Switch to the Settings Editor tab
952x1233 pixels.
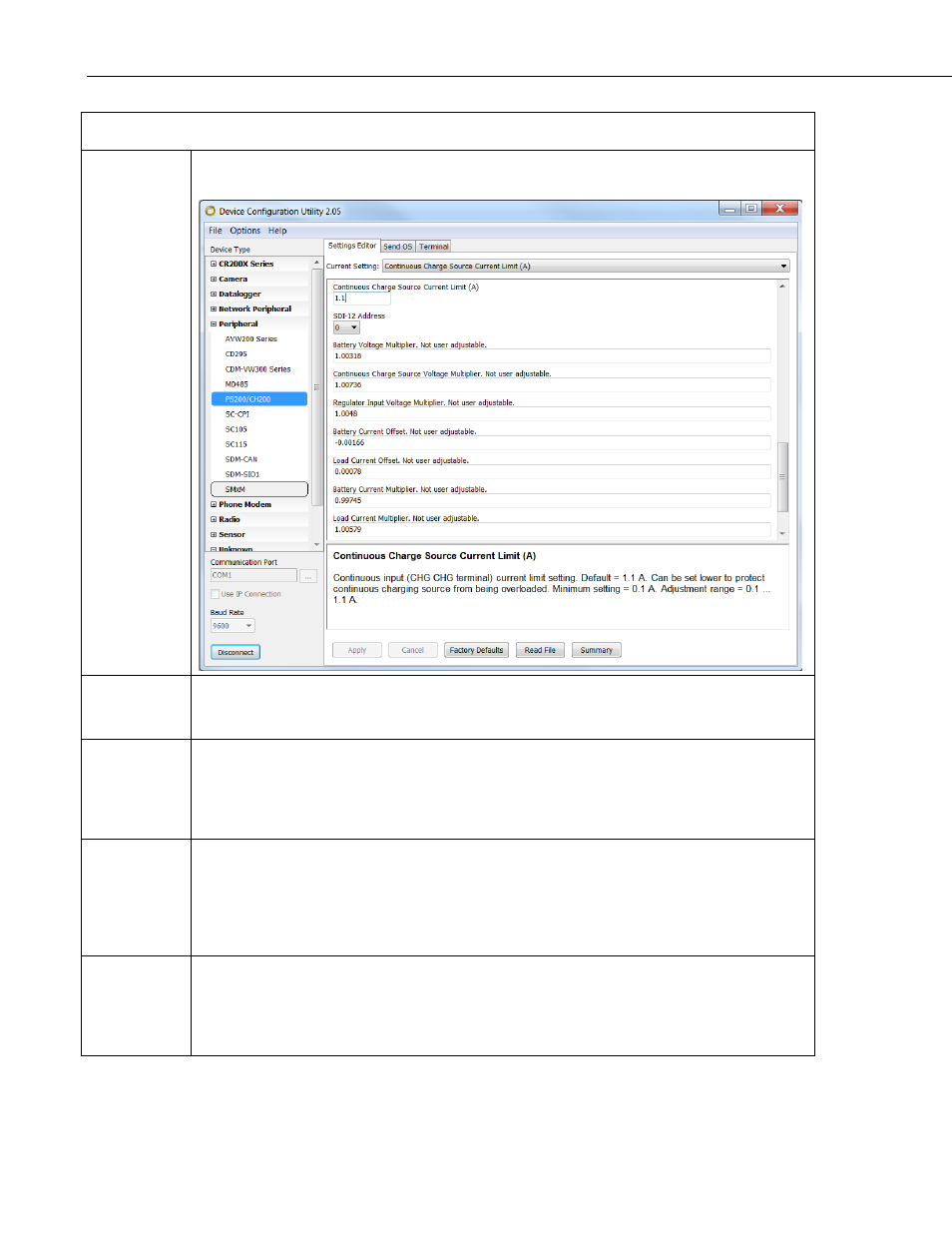tap(352, 246)
